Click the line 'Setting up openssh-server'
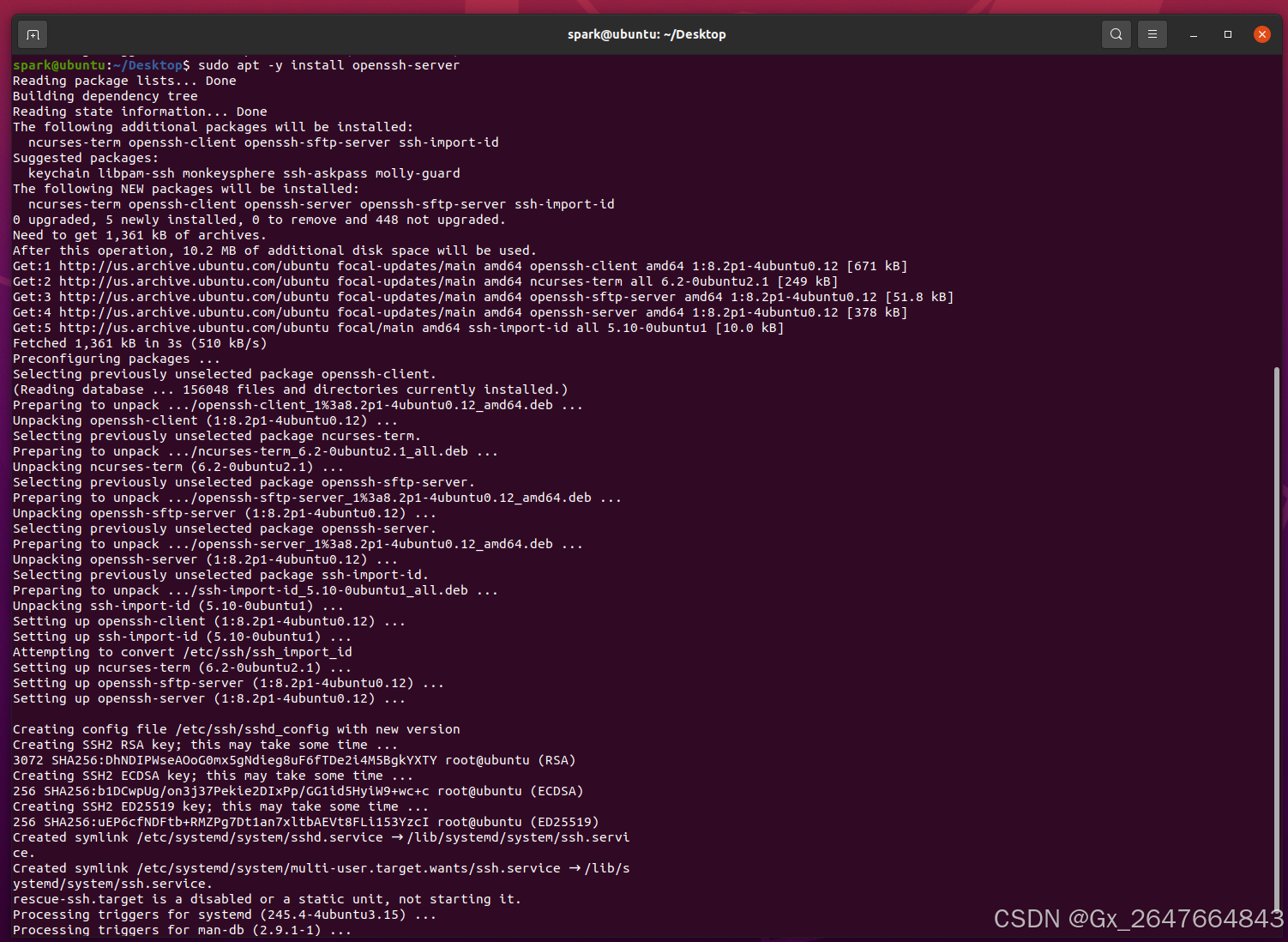Viewport: 1288px width, 942px height. [x=209, y=698]
